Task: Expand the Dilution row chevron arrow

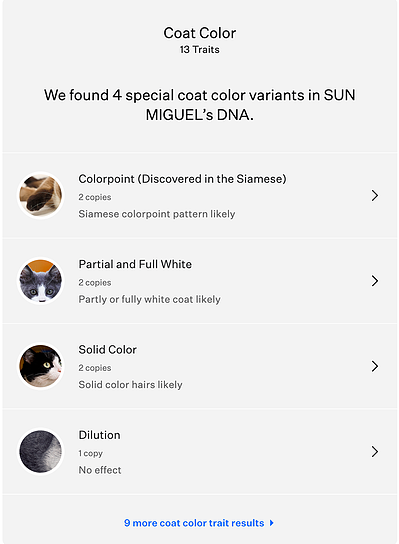Action: [375, 451]
